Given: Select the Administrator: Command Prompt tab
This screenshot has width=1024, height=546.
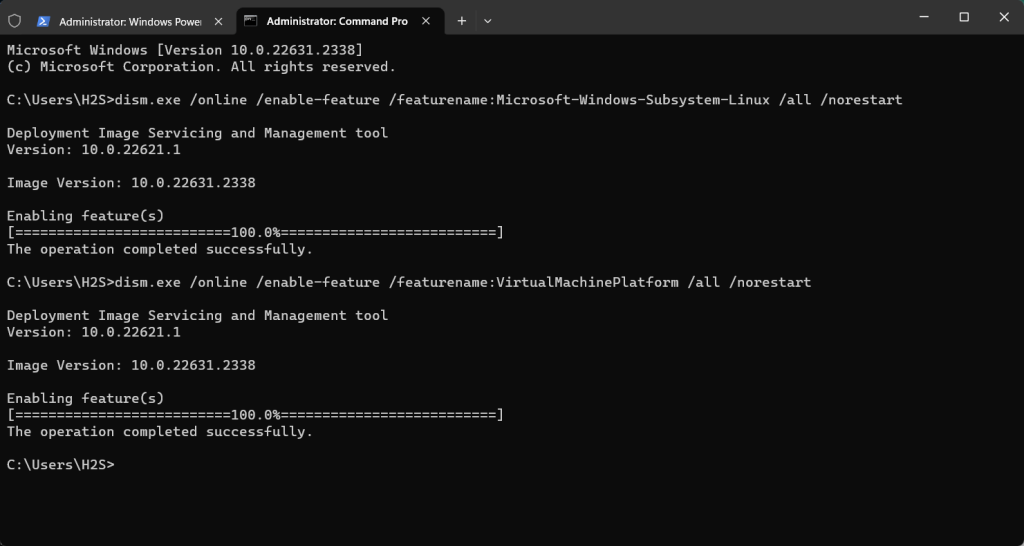Looking at the screenshot, I should coord(337,21).
